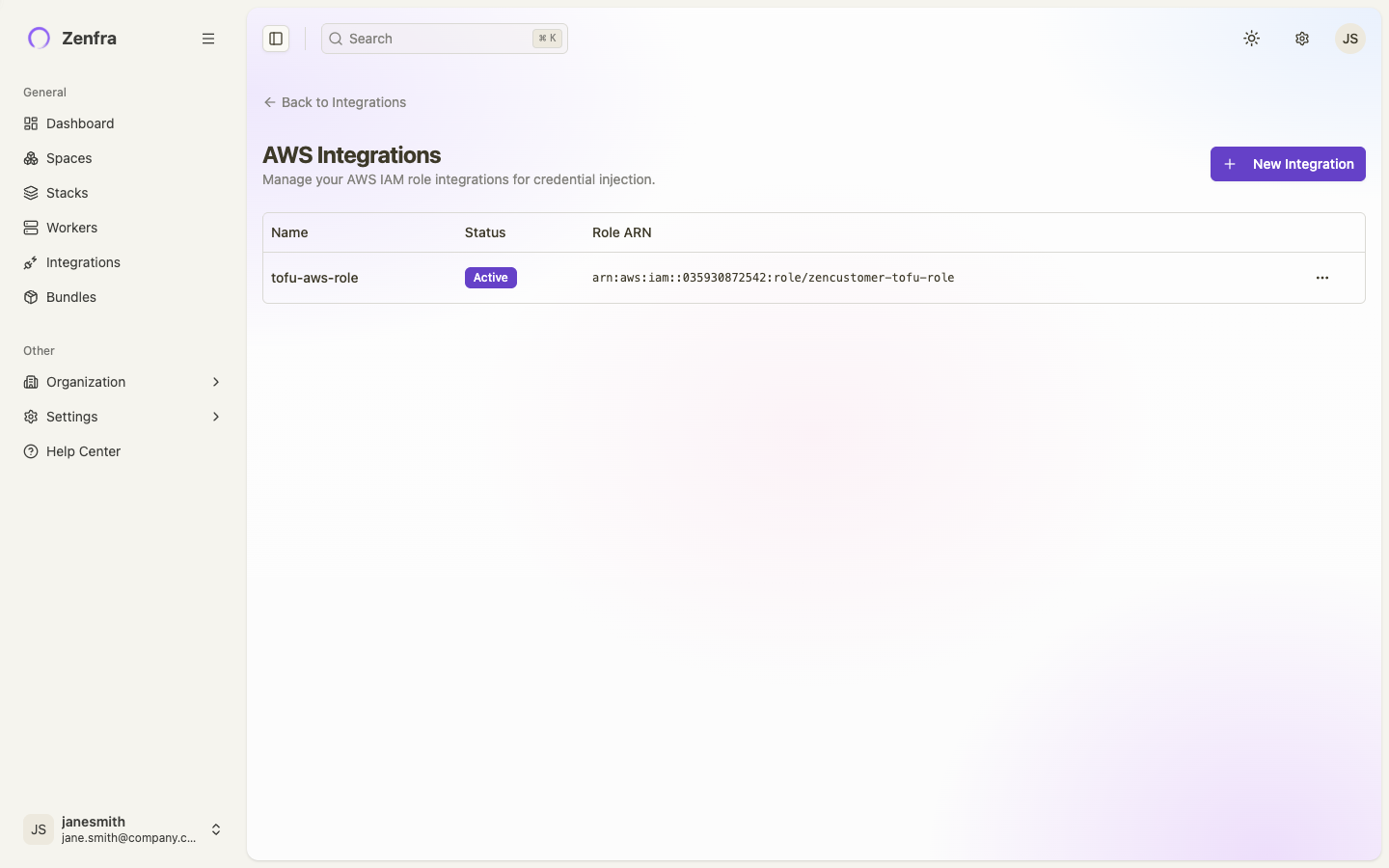
Task: Open the Bundles section
Action: point(70,297)
